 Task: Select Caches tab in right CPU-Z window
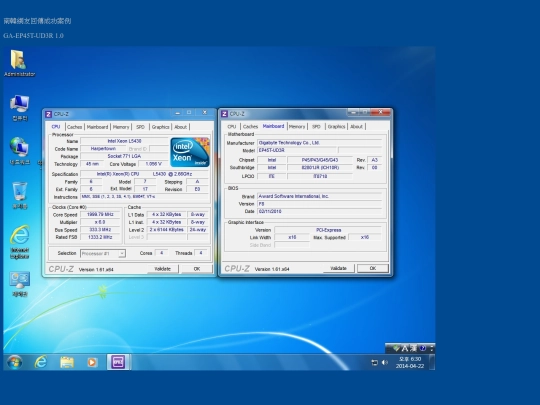tap(250, 126)
